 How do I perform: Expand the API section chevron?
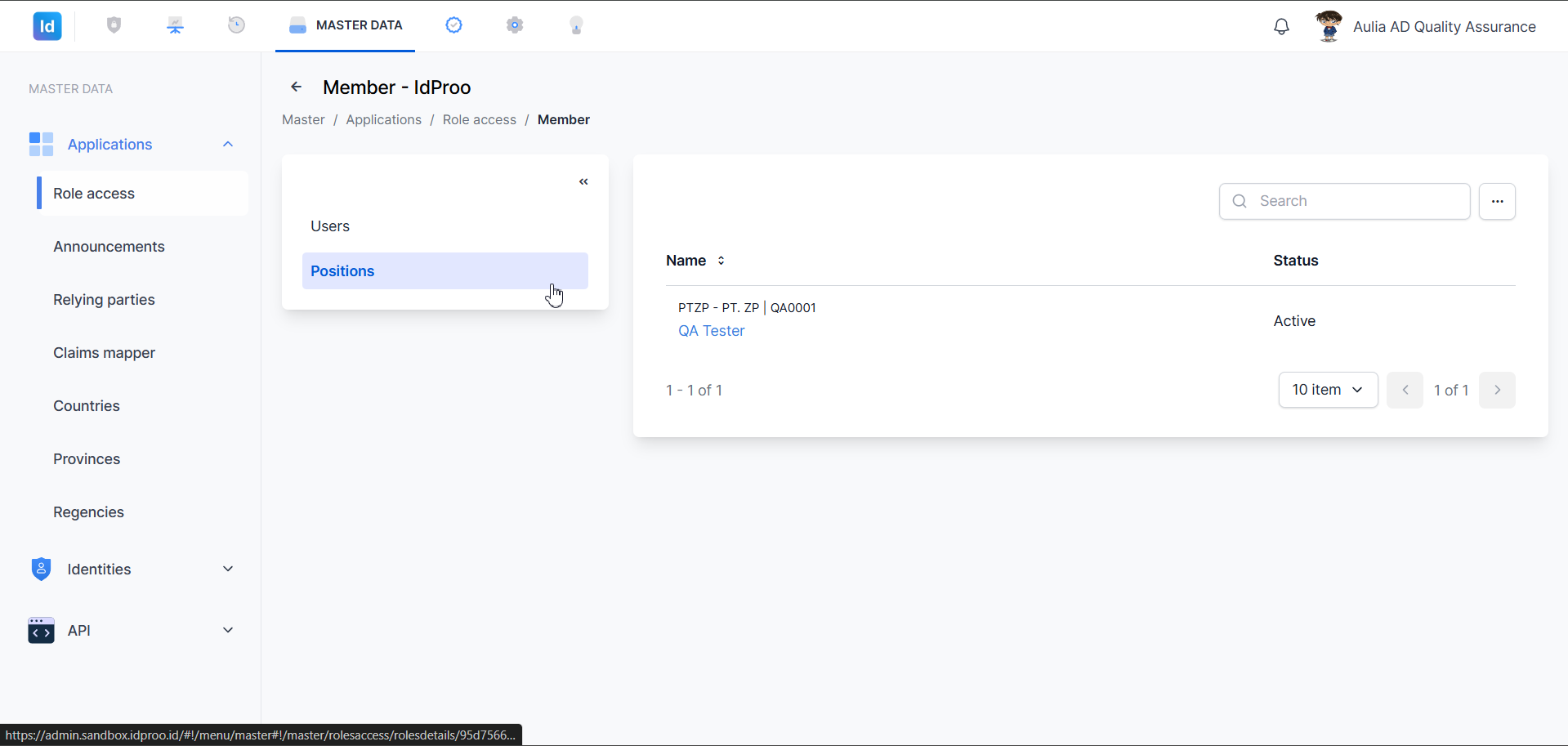228,630
